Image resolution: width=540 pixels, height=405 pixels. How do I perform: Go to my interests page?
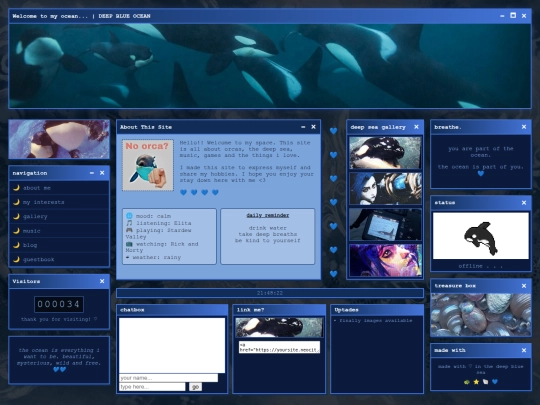pyautogui.click(x=43, y=202)
